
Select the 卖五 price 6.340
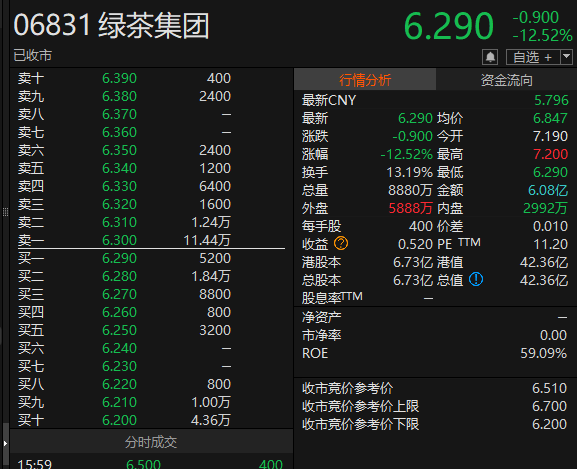[119, 168]
